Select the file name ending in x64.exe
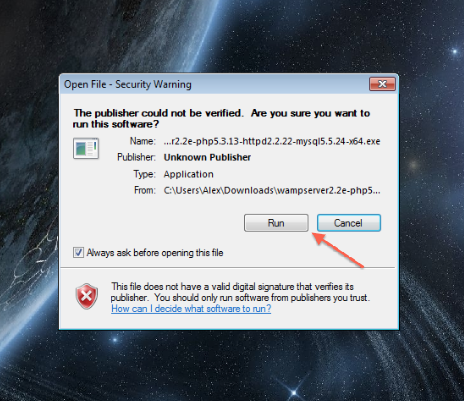The width and height of the screenshot is (464, 401). (272, 141)
